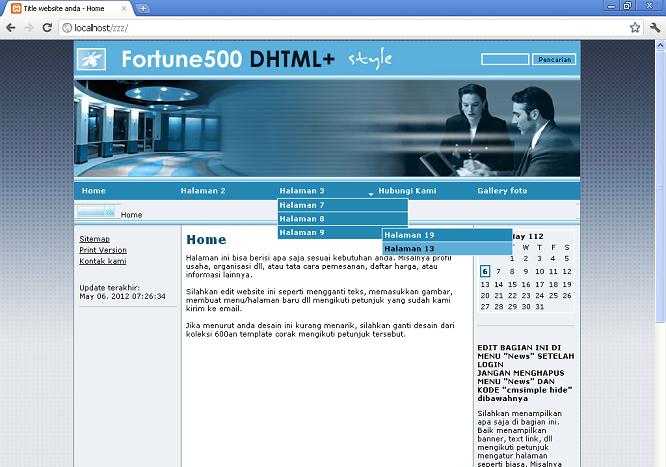Click the Pencarian search button
Image resolution: width=666 pixels, height=467 pixels.
(x=554, y=59)
